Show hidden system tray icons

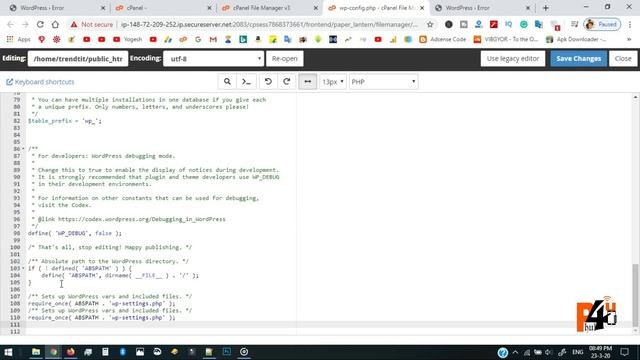515,352
